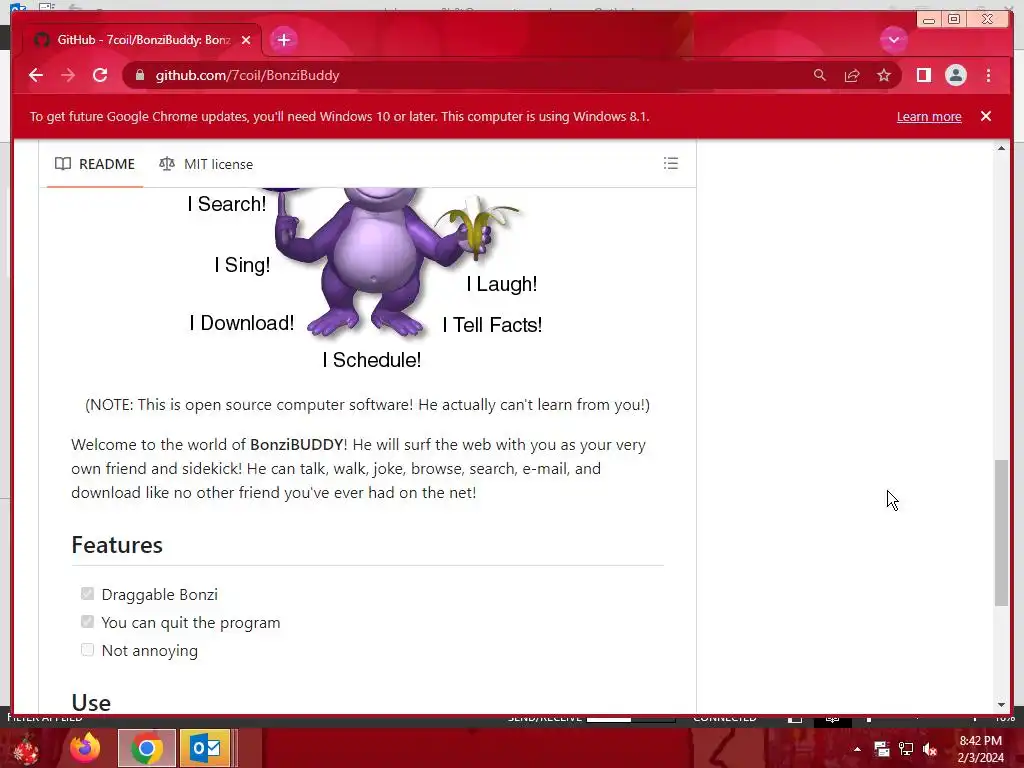This screenshot has height=768, width=1024.
Task: Open the Action Center flag icon
Action: (882, 749)
